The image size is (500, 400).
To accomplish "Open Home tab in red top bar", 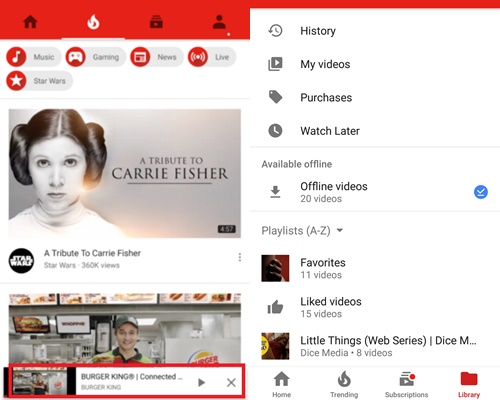I will tap(30, 22).
